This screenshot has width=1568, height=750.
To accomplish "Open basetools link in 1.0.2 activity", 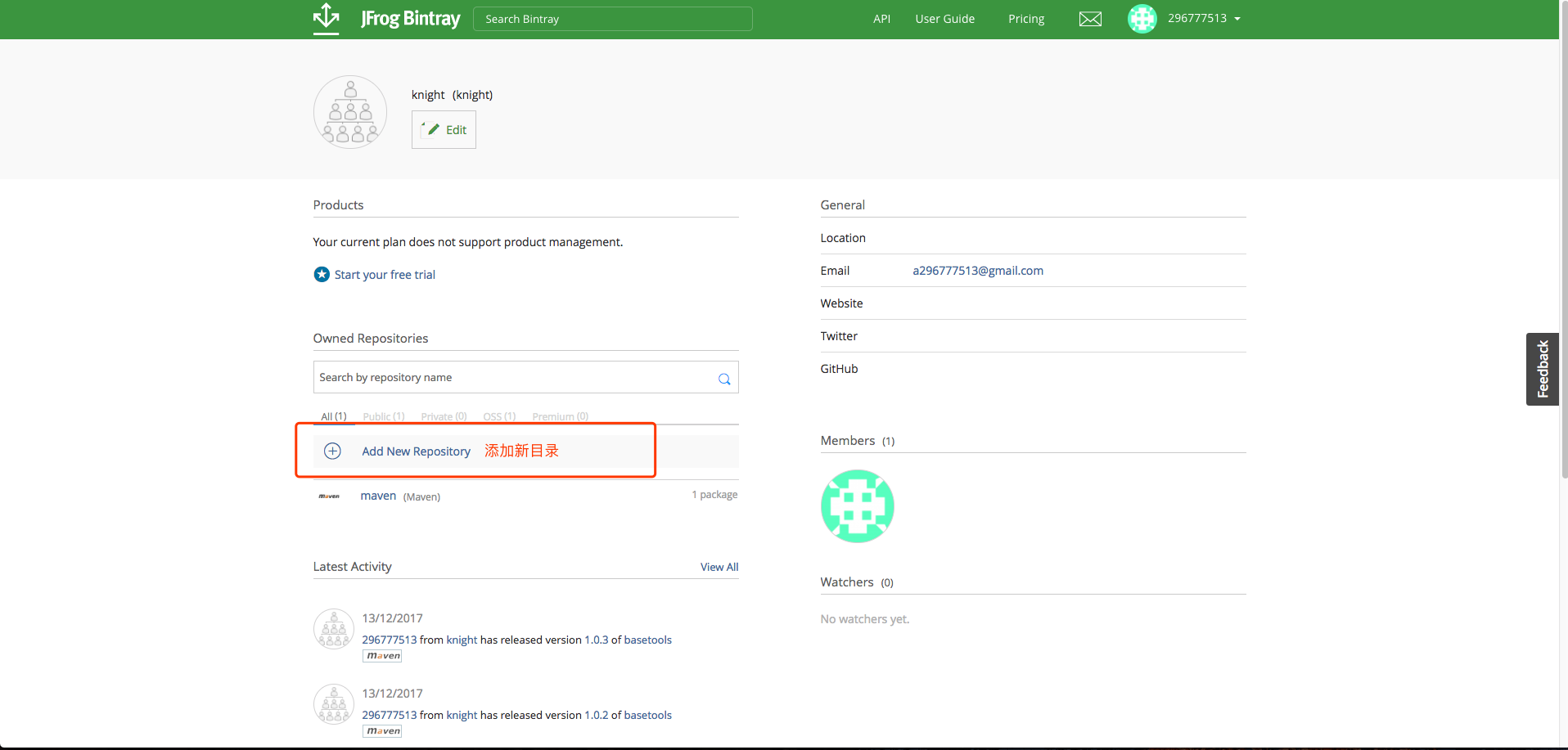I will coord(647,715).
